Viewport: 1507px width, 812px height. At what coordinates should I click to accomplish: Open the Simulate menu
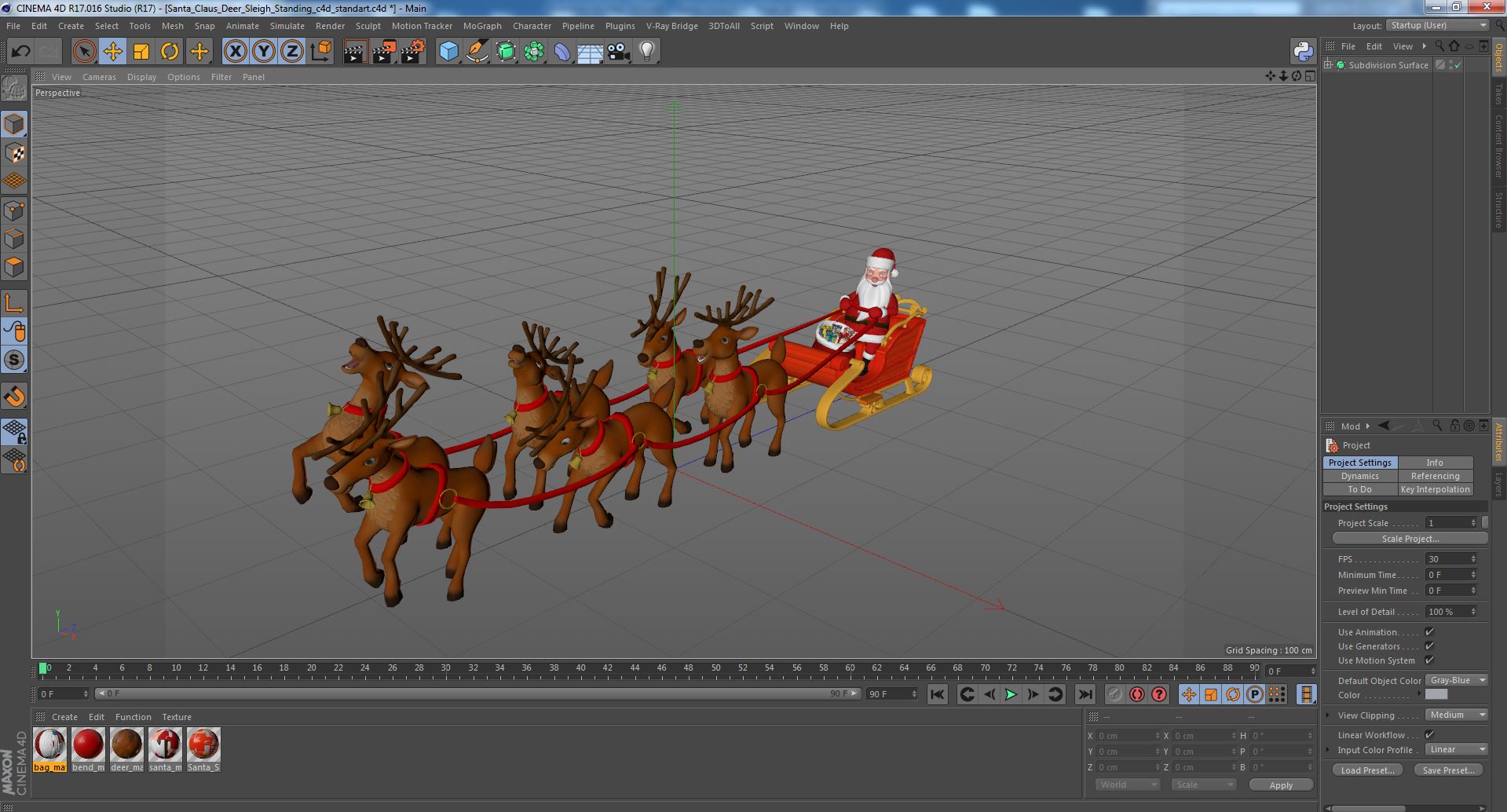(x=287, y=26)
